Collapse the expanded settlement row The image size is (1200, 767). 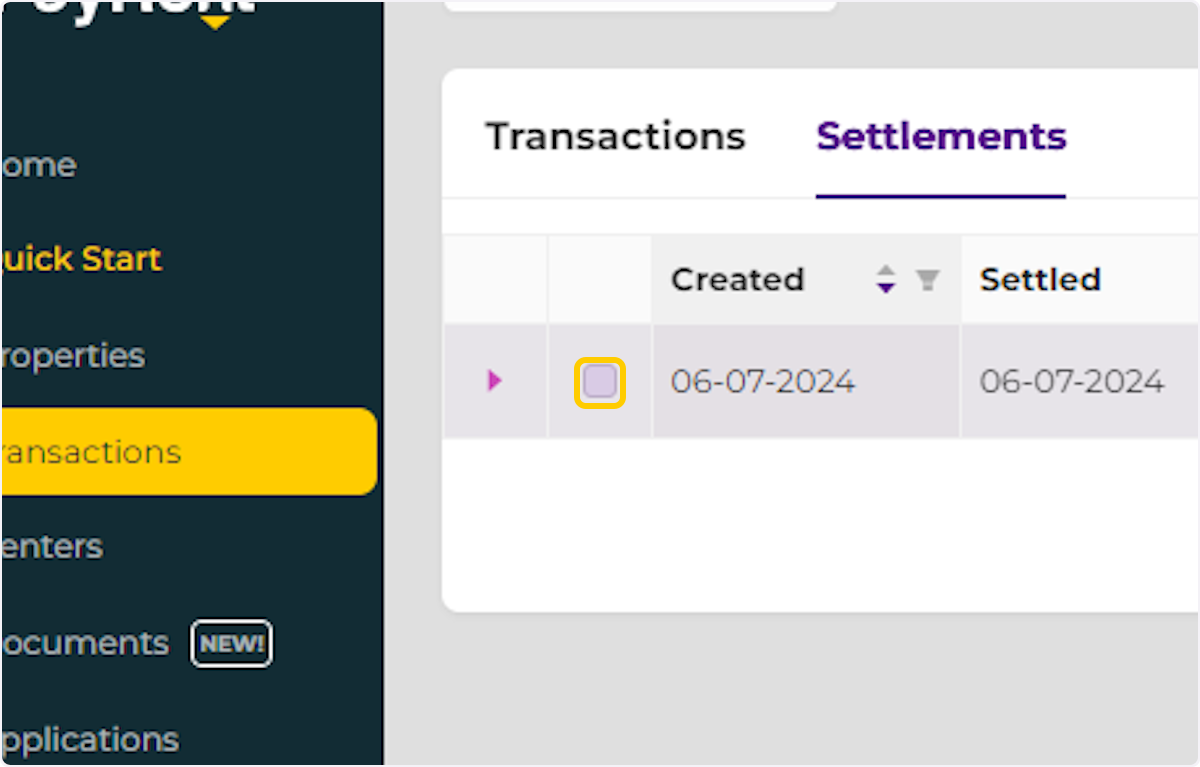493,381
